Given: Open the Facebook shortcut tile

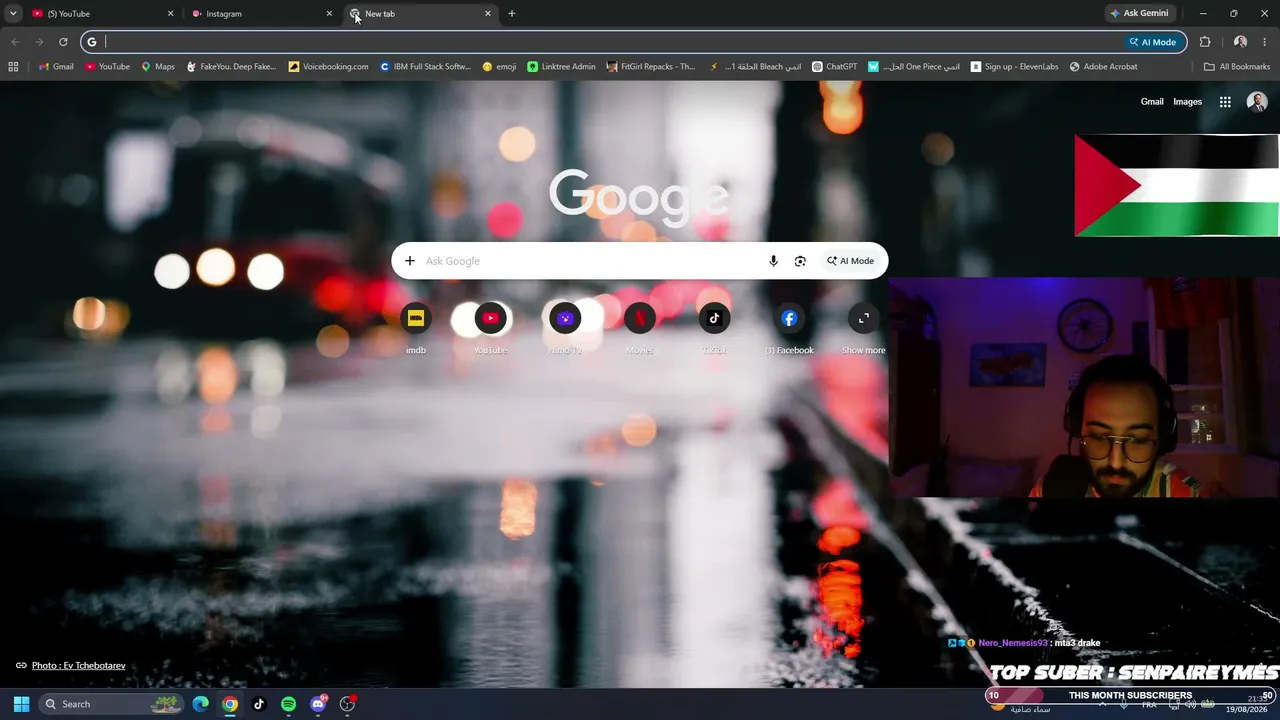Looking at the screenshot, I should click(789, 328).
